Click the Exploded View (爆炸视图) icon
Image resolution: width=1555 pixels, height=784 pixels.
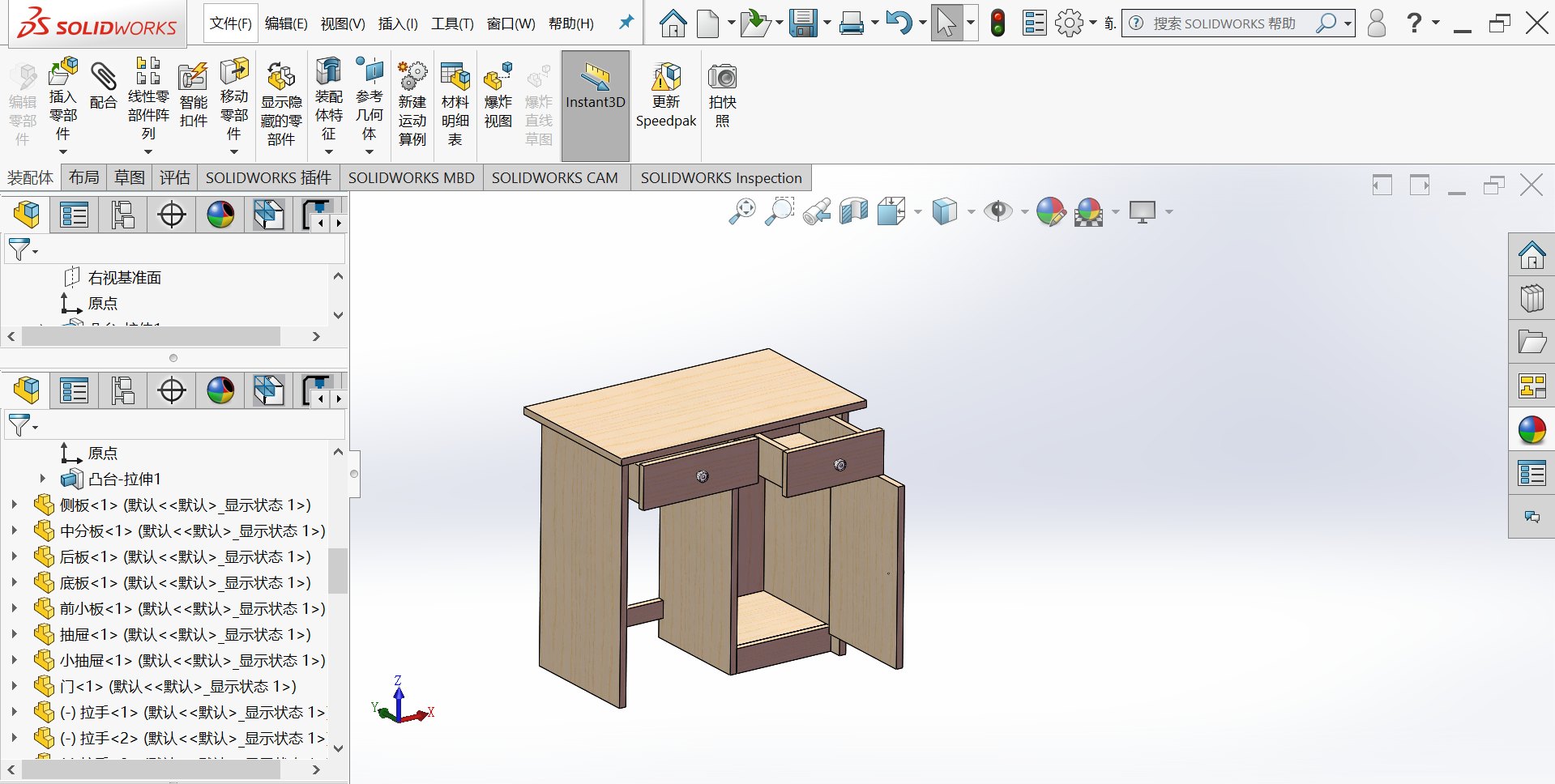(x=498, y=77)
